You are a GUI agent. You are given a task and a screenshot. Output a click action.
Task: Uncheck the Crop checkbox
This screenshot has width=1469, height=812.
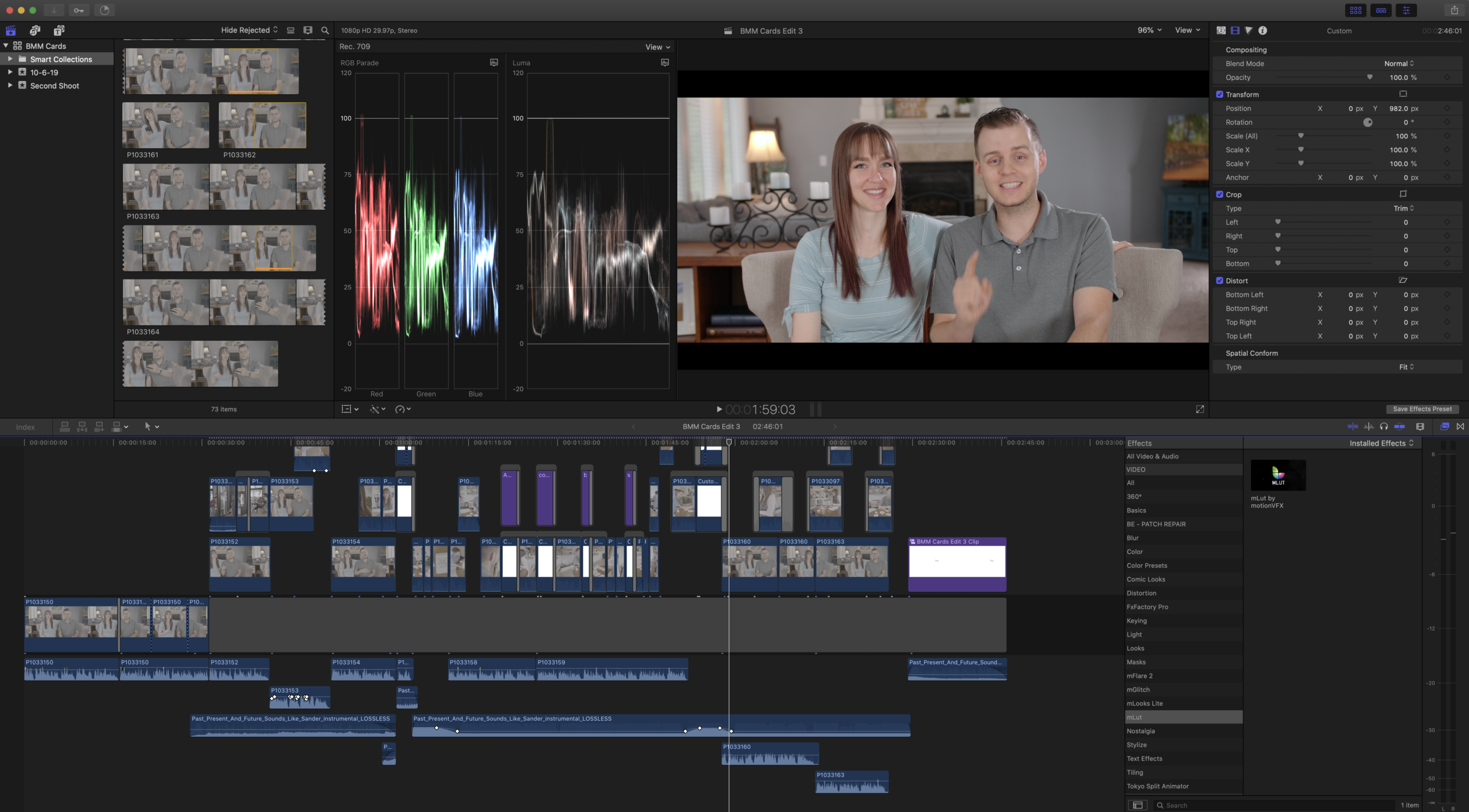pyautogui.click(x=1219, y=195)
